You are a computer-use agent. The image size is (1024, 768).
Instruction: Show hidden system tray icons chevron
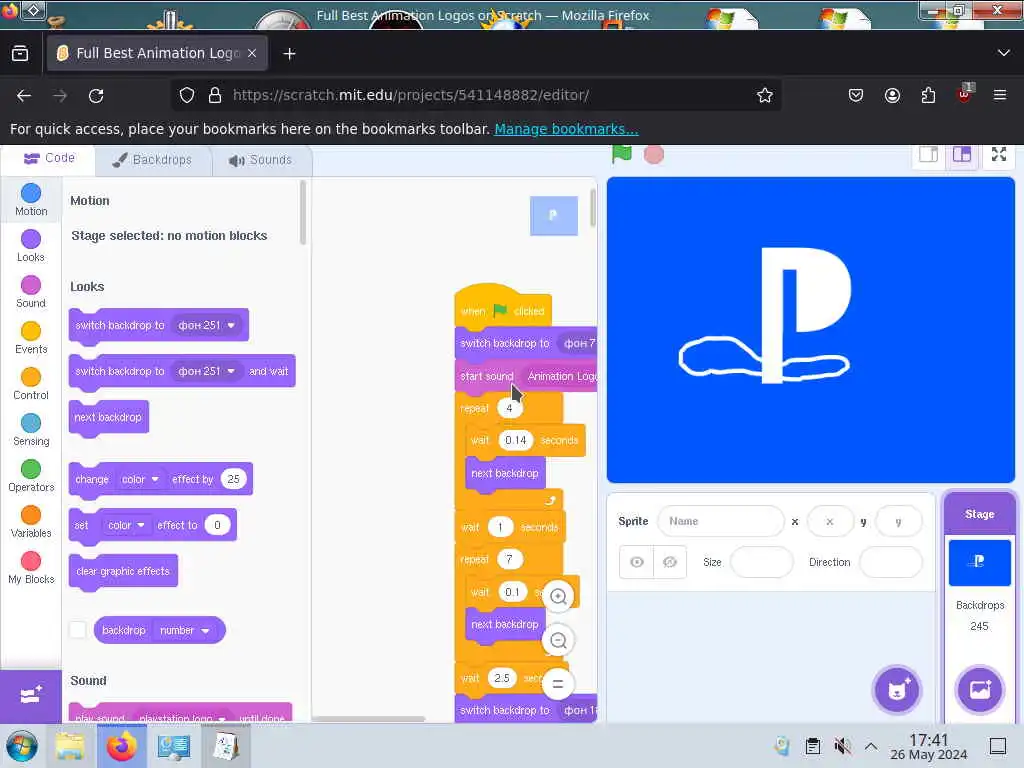871,746
